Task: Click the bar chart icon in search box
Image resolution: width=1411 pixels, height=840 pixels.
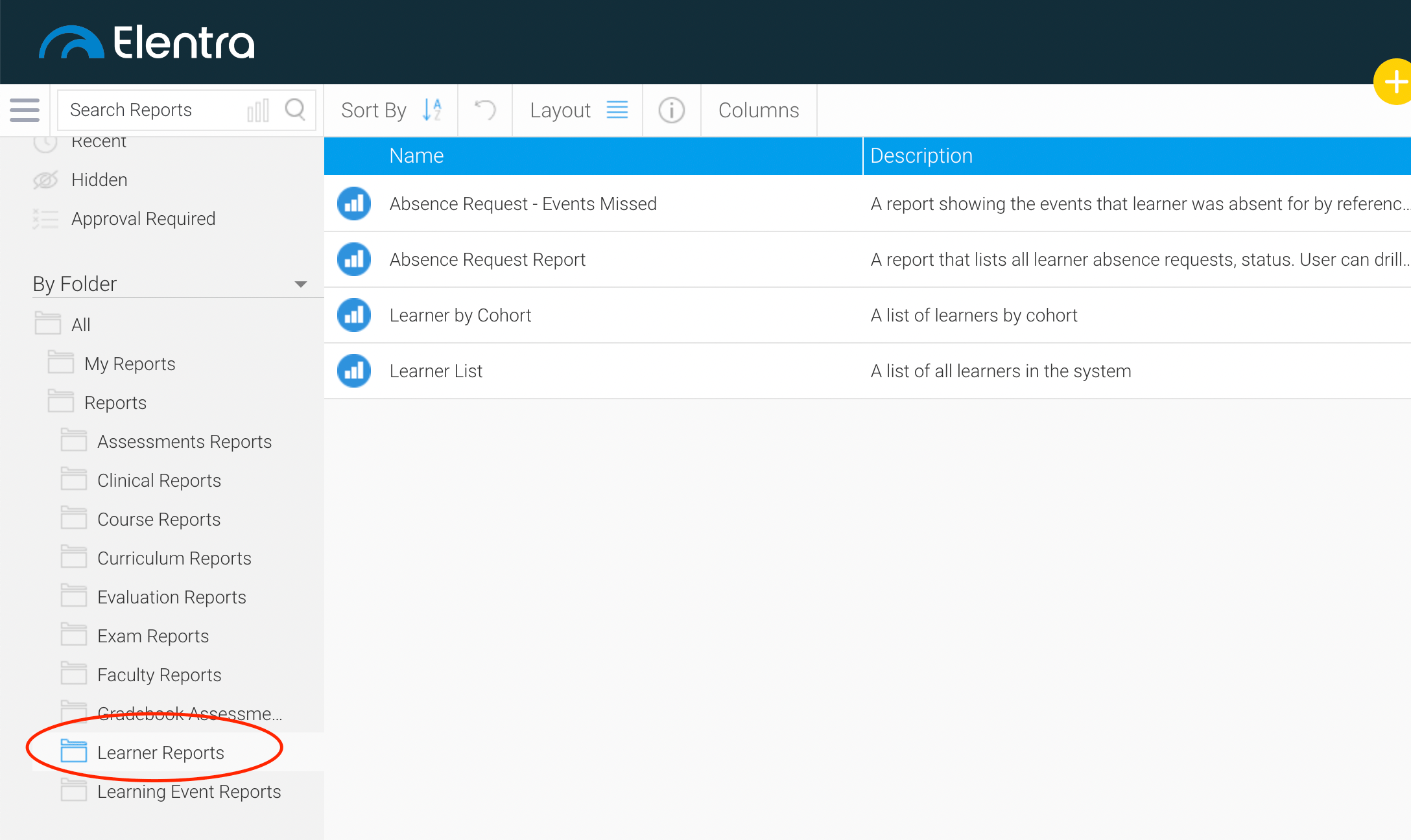Action: coord(258,110)
